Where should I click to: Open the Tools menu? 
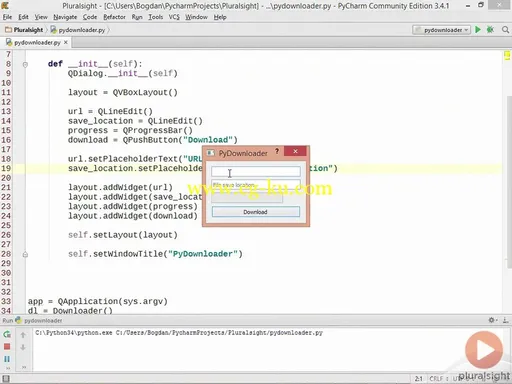click(156, 17)
